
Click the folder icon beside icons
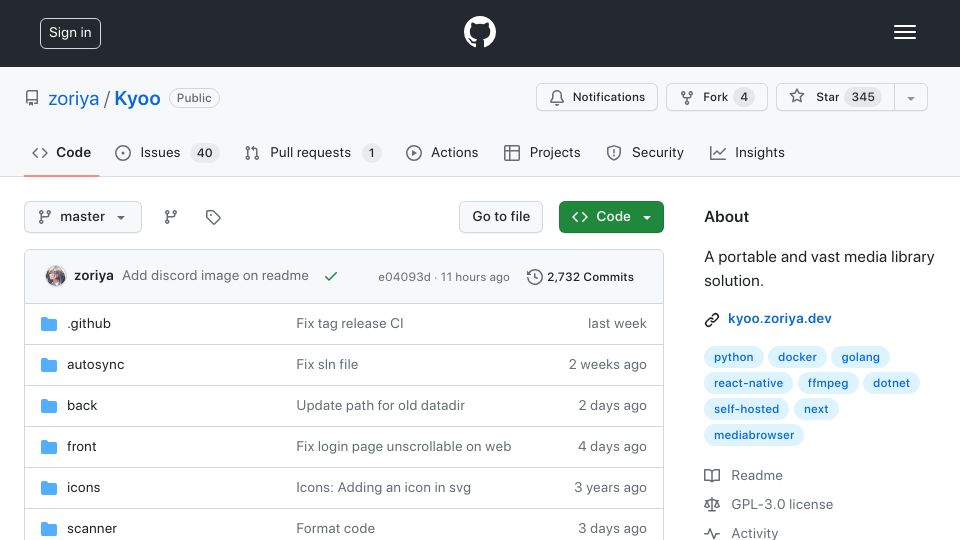pos(49,488)
